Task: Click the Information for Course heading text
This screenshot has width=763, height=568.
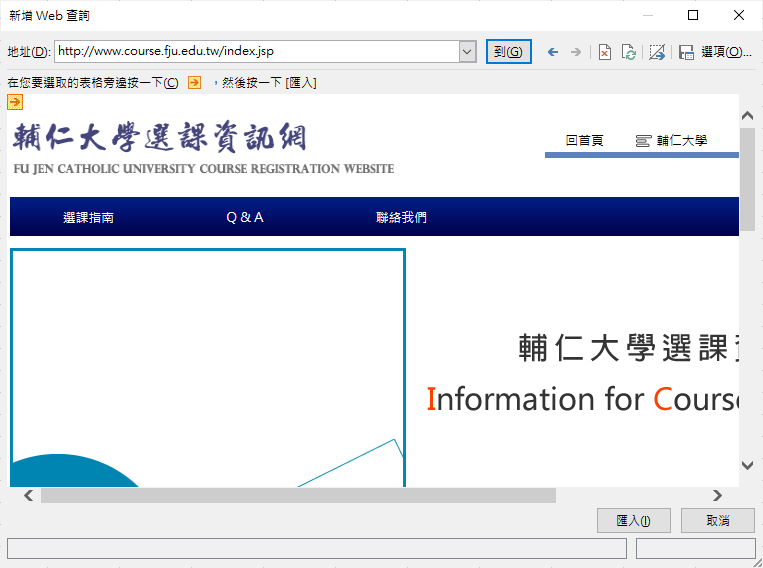Action: [582, 400]
